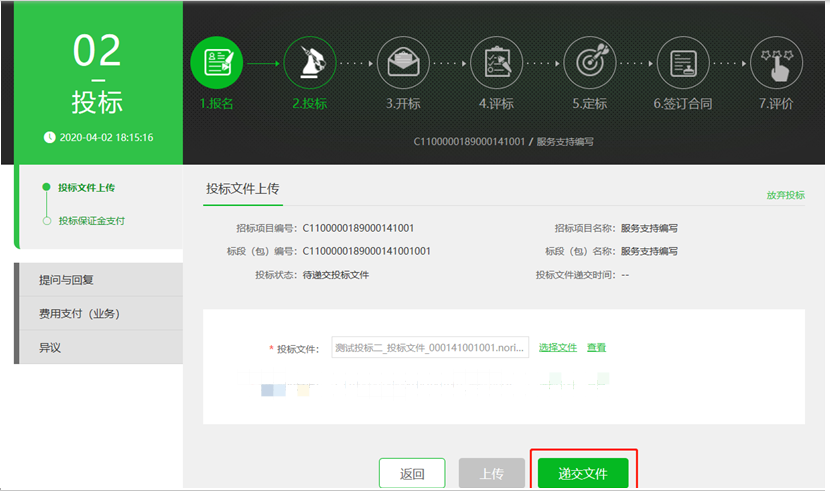Screen dimensions: 830x491
Task: Click the grey 上传 button
Action: pyautogui.click(x=492, y=474)
